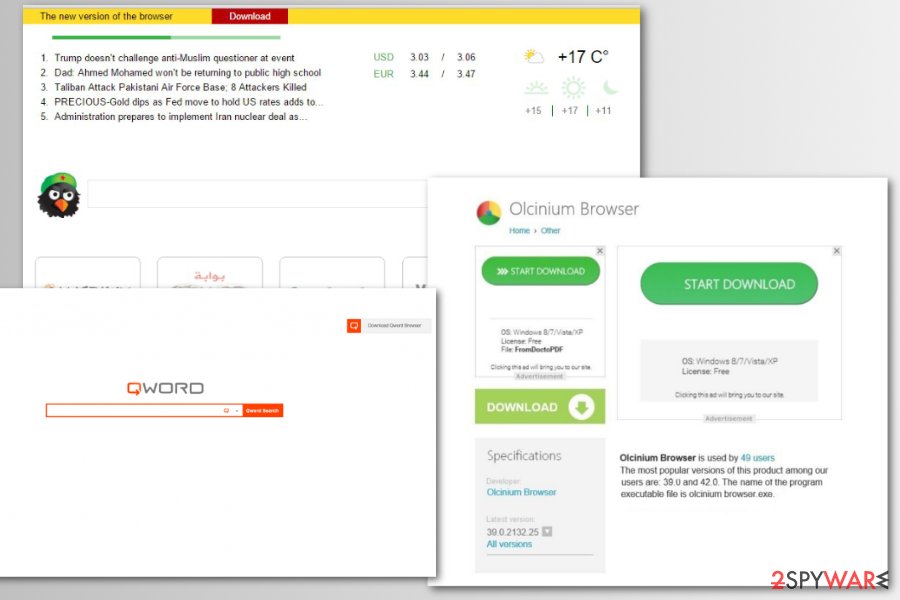Click the green DOWNLOAD button with arrow
Viewport: 900px width, 600px height.
540,407
